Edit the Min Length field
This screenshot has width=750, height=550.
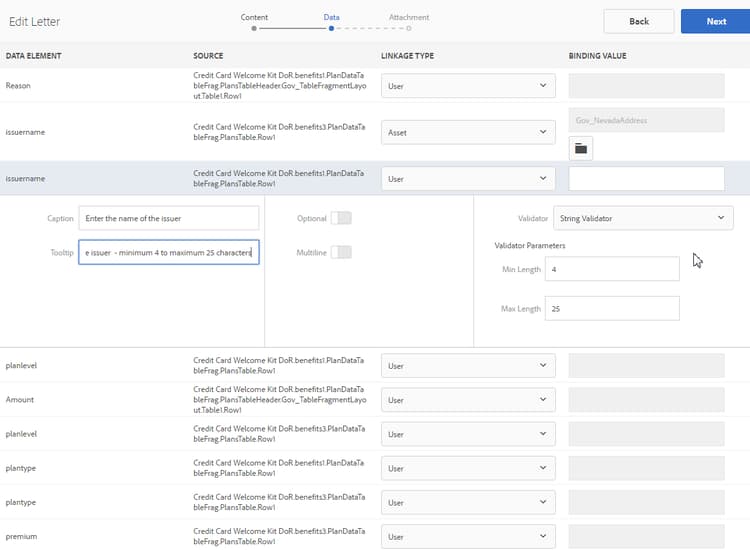(x=612, y=269)
